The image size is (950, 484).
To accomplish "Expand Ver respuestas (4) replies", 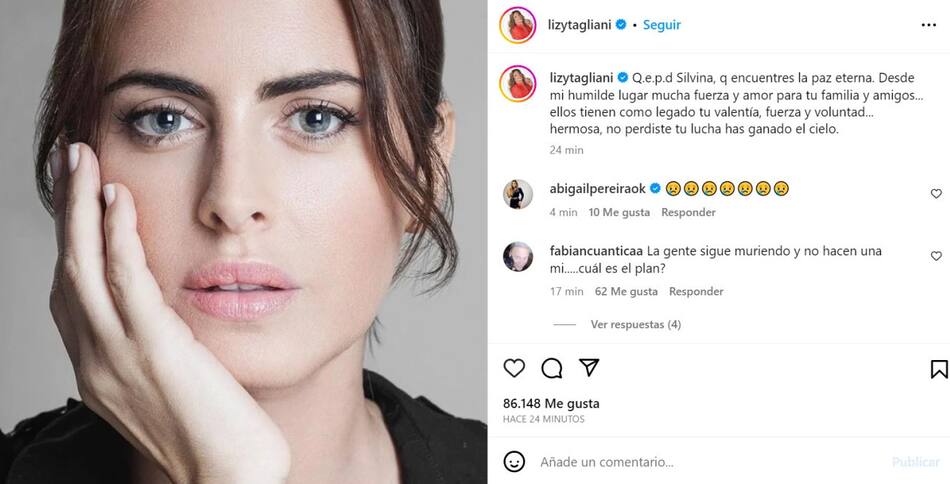I will [x=636, y=325].
